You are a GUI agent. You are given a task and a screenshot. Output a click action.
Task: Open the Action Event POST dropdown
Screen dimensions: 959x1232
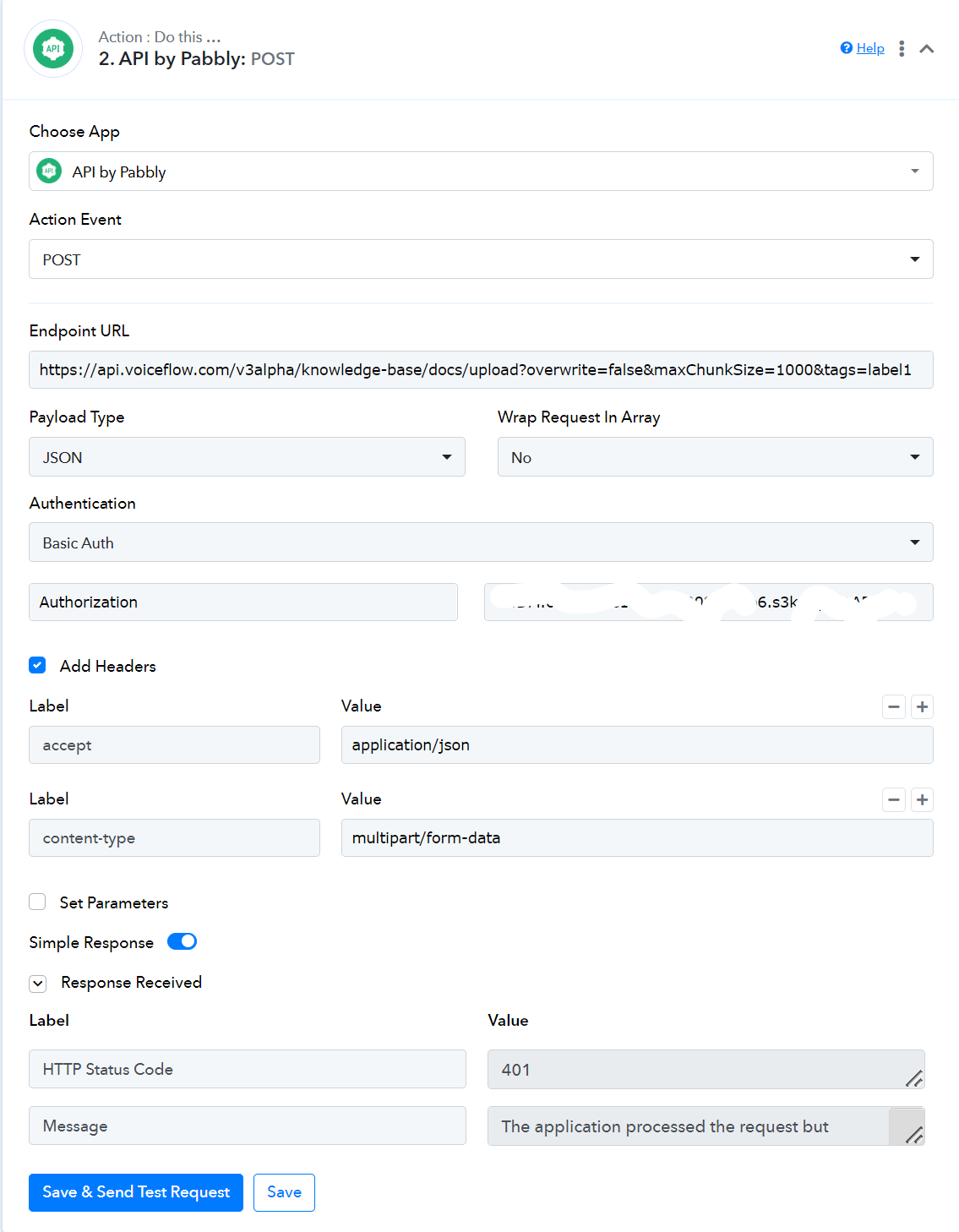(x=481, y=259)
